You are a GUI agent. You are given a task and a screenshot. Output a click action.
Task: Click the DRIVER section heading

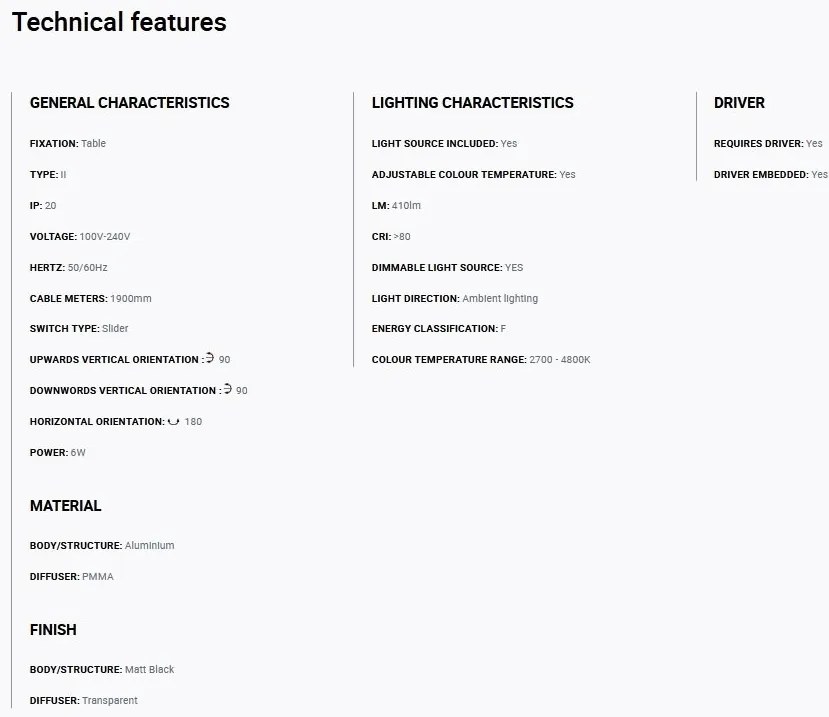[739, 103]
